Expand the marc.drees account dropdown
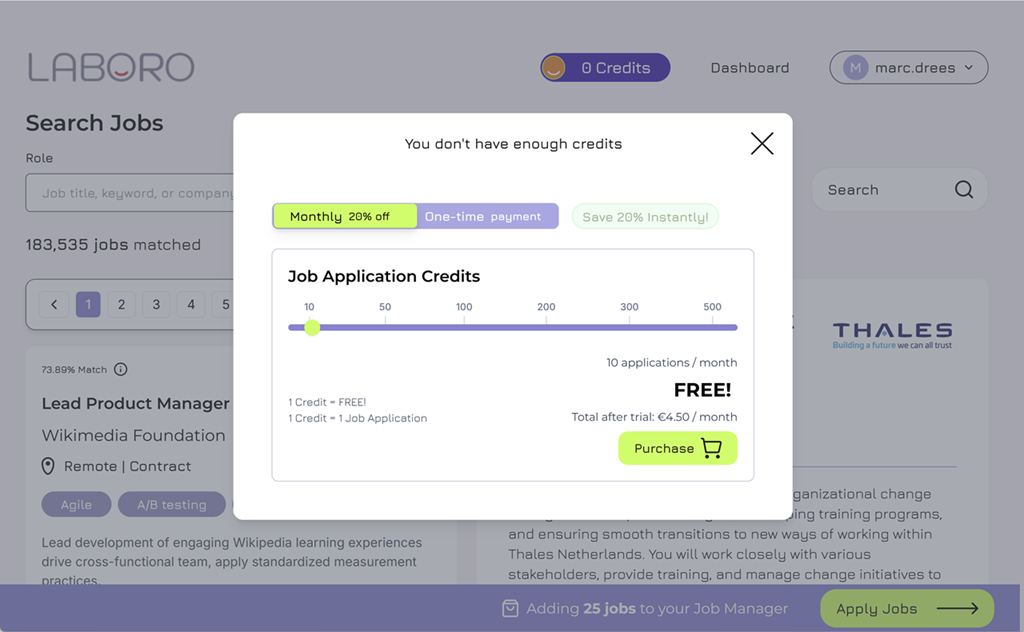Screen dimensions: 1024x632 [968, 68]
